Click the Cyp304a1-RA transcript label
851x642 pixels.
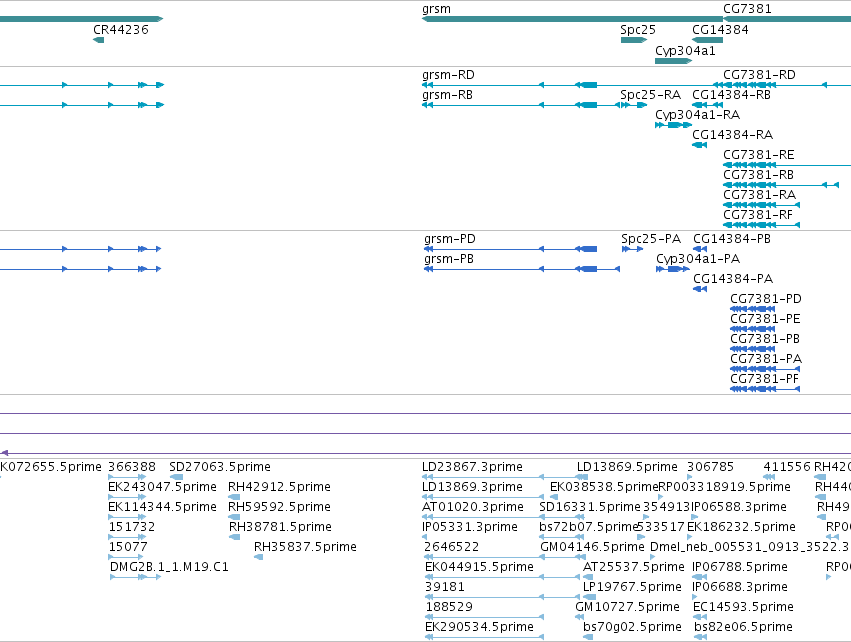[x=697, y=115]
